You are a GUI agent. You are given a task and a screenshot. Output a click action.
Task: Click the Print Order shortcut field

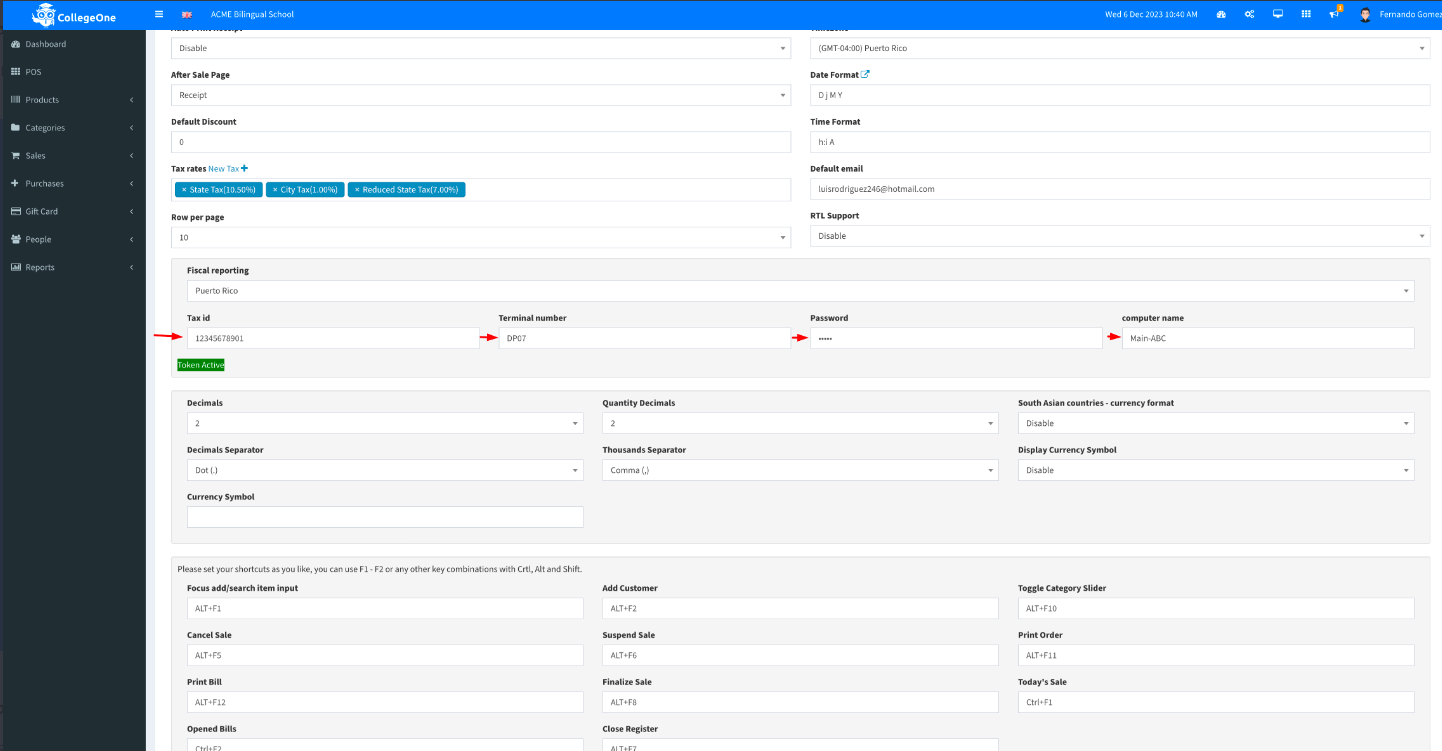pyautogui.click(x=1216, y=655)
